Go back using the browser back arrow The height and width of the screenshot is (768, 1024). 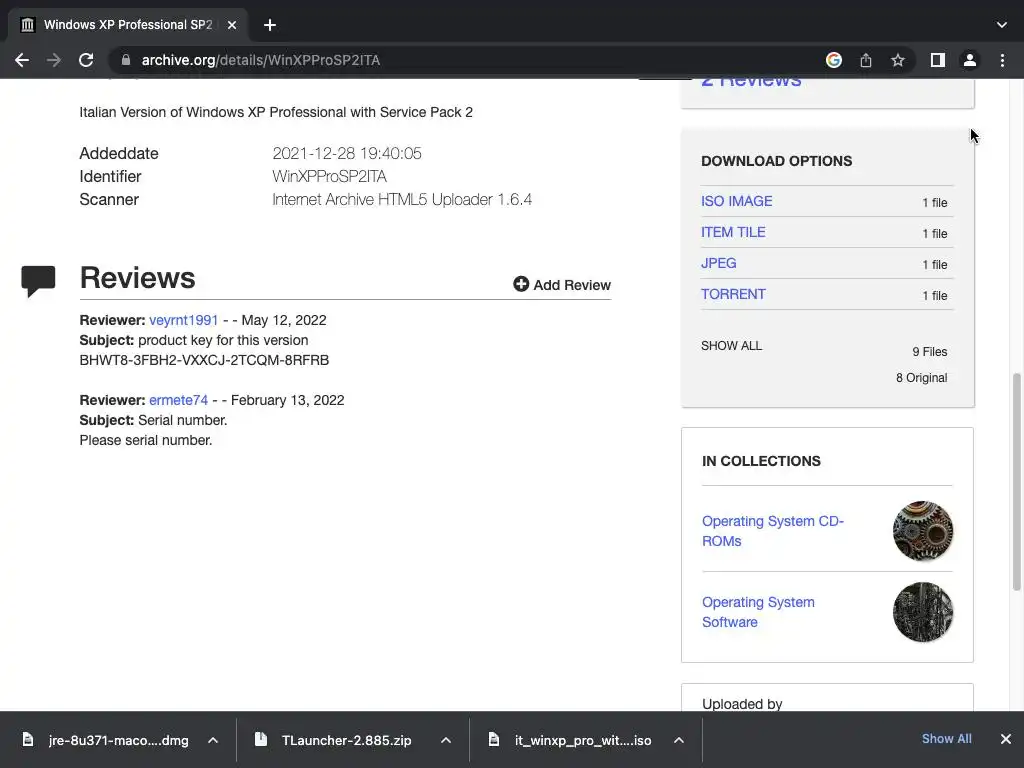point(22,60)
